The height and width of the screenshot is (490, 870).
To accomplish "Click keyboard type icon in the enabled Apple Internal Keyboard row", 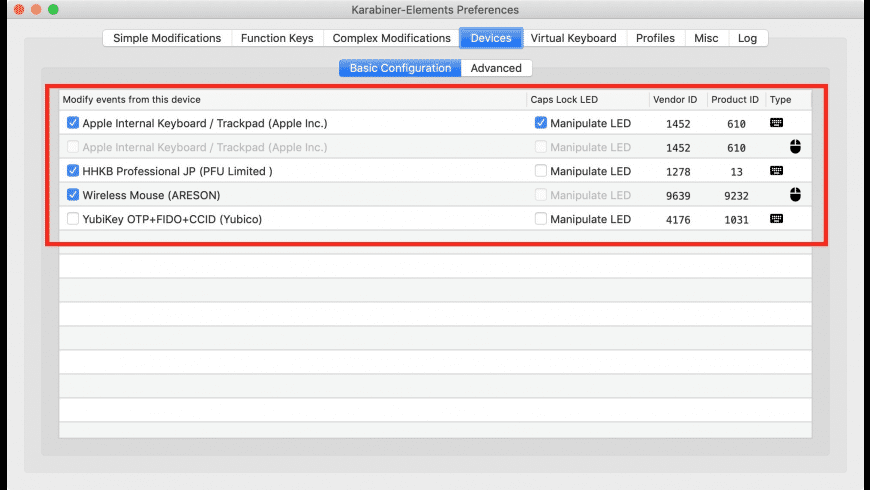I will [x=776, y=123].
